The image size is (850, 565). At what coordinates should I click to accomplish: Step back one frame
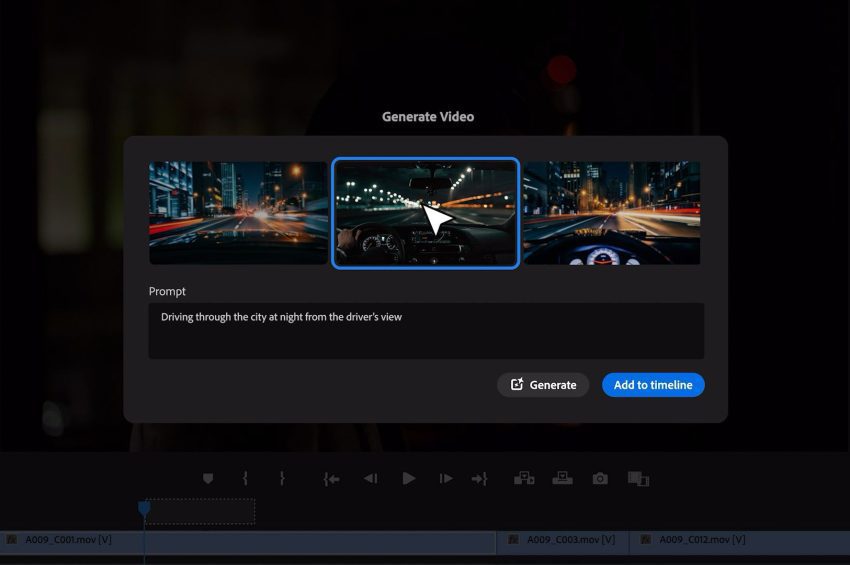coord(370,479)
